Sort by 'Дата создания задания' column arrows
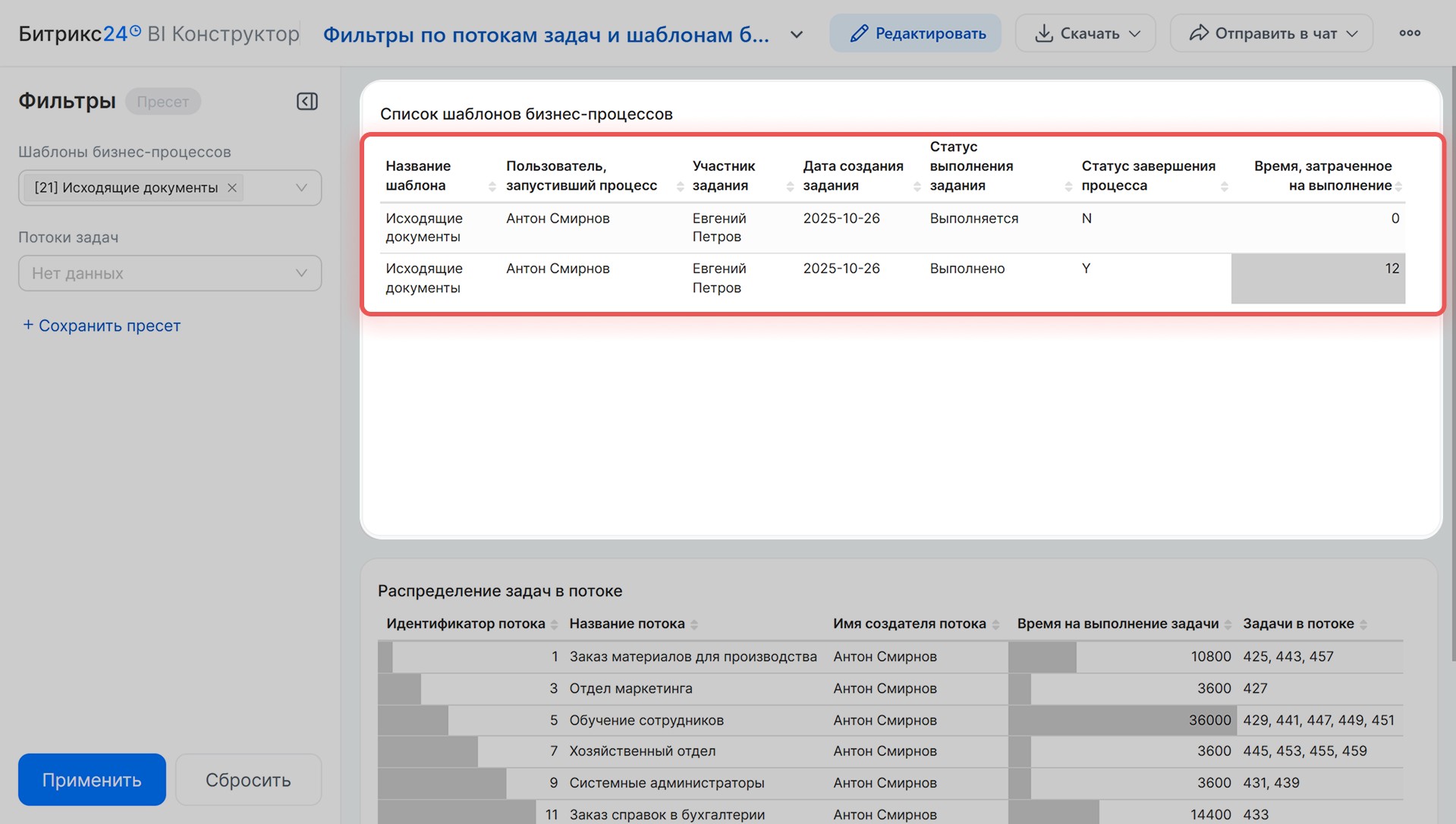 (917, 187)
